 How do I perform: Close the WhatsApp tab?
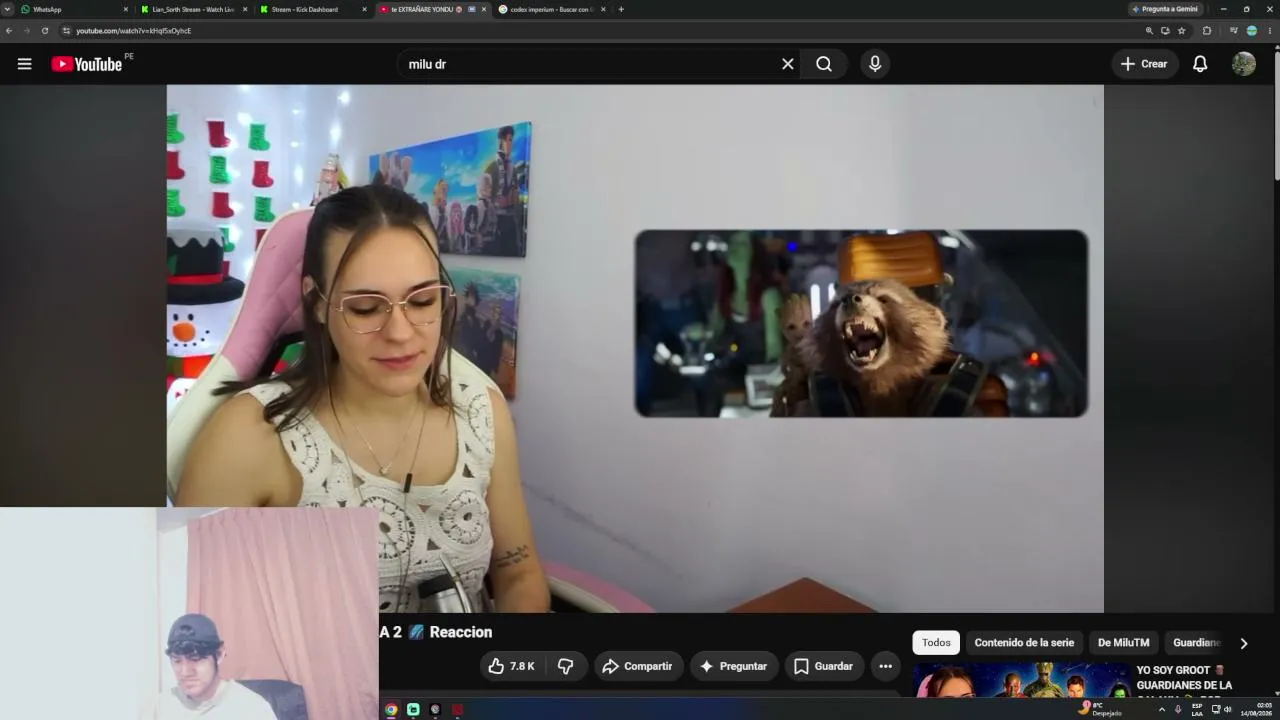pyautogui.click(x=126, y=9)
